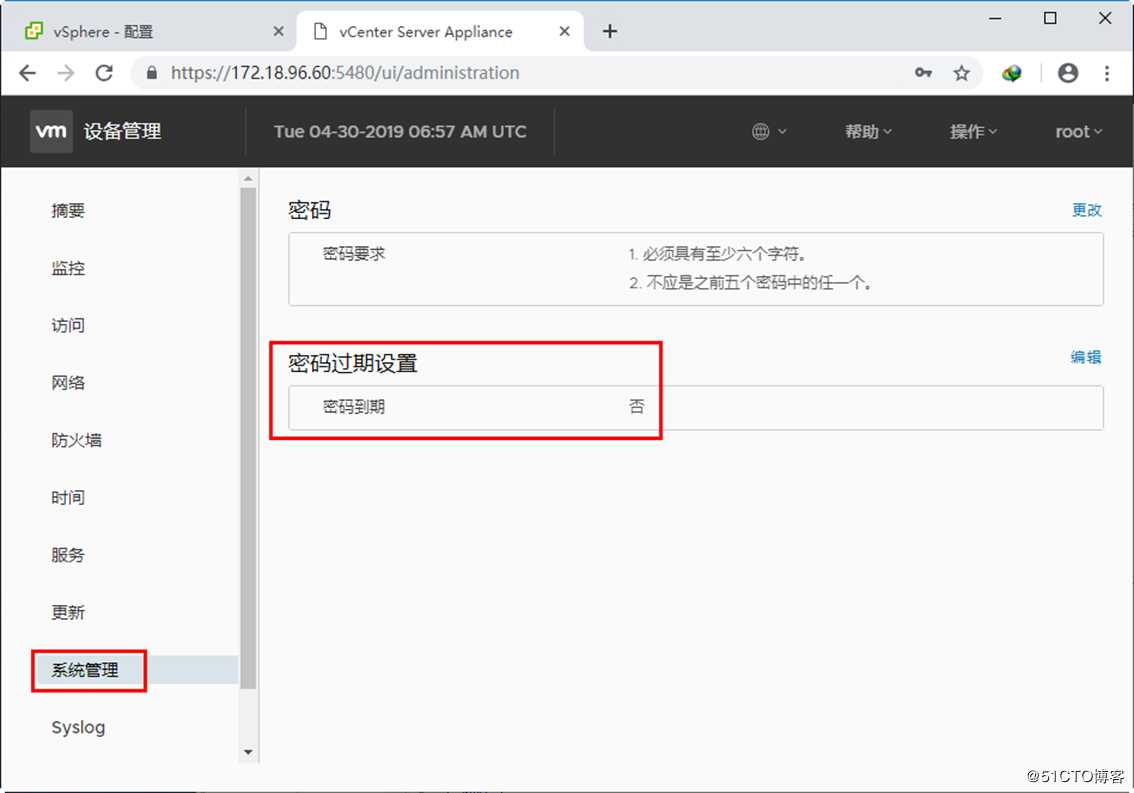Click the browser extension globe icon
Viewport: 1134px width, 793px height.
pos(1012,72)
